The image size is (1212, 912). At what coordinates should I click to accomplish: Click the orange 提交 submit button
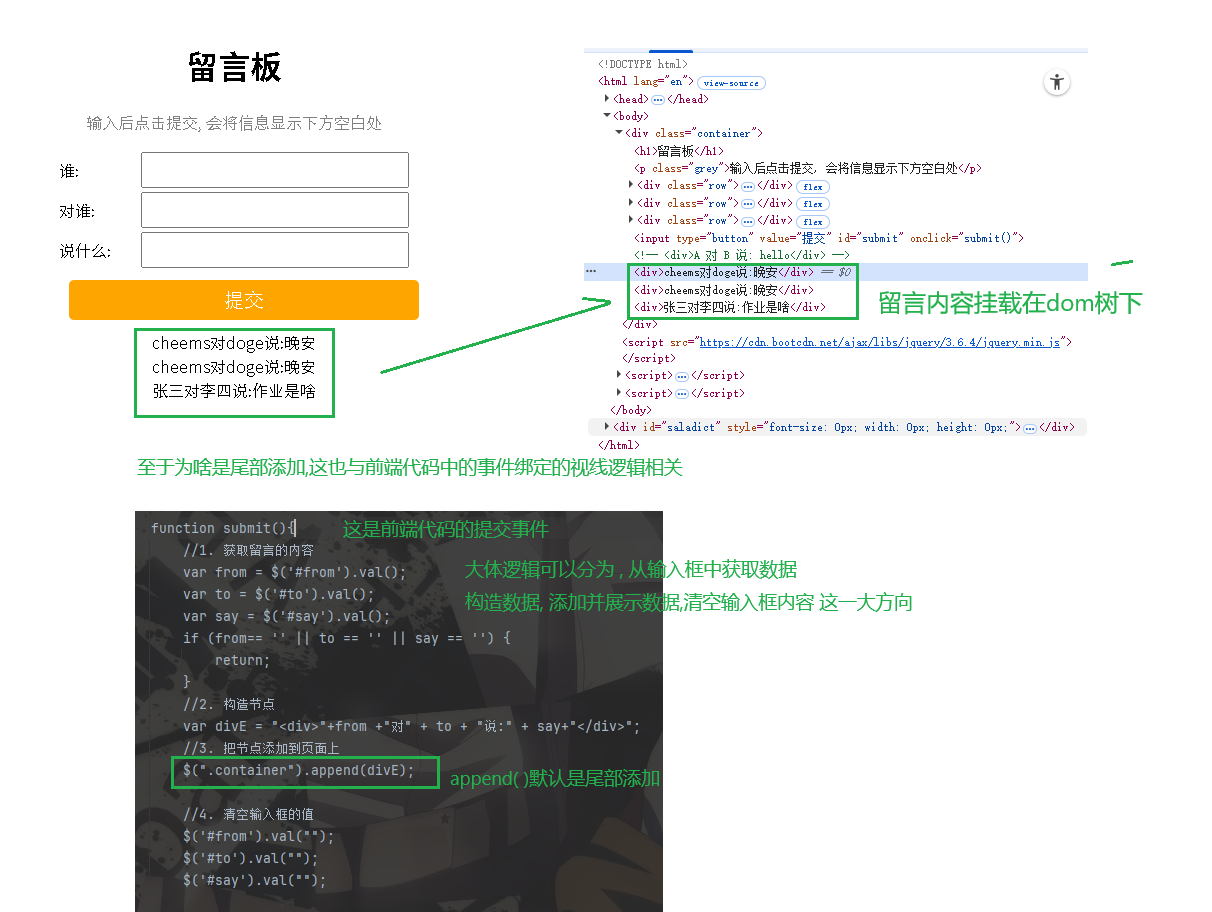coord(244,300)
